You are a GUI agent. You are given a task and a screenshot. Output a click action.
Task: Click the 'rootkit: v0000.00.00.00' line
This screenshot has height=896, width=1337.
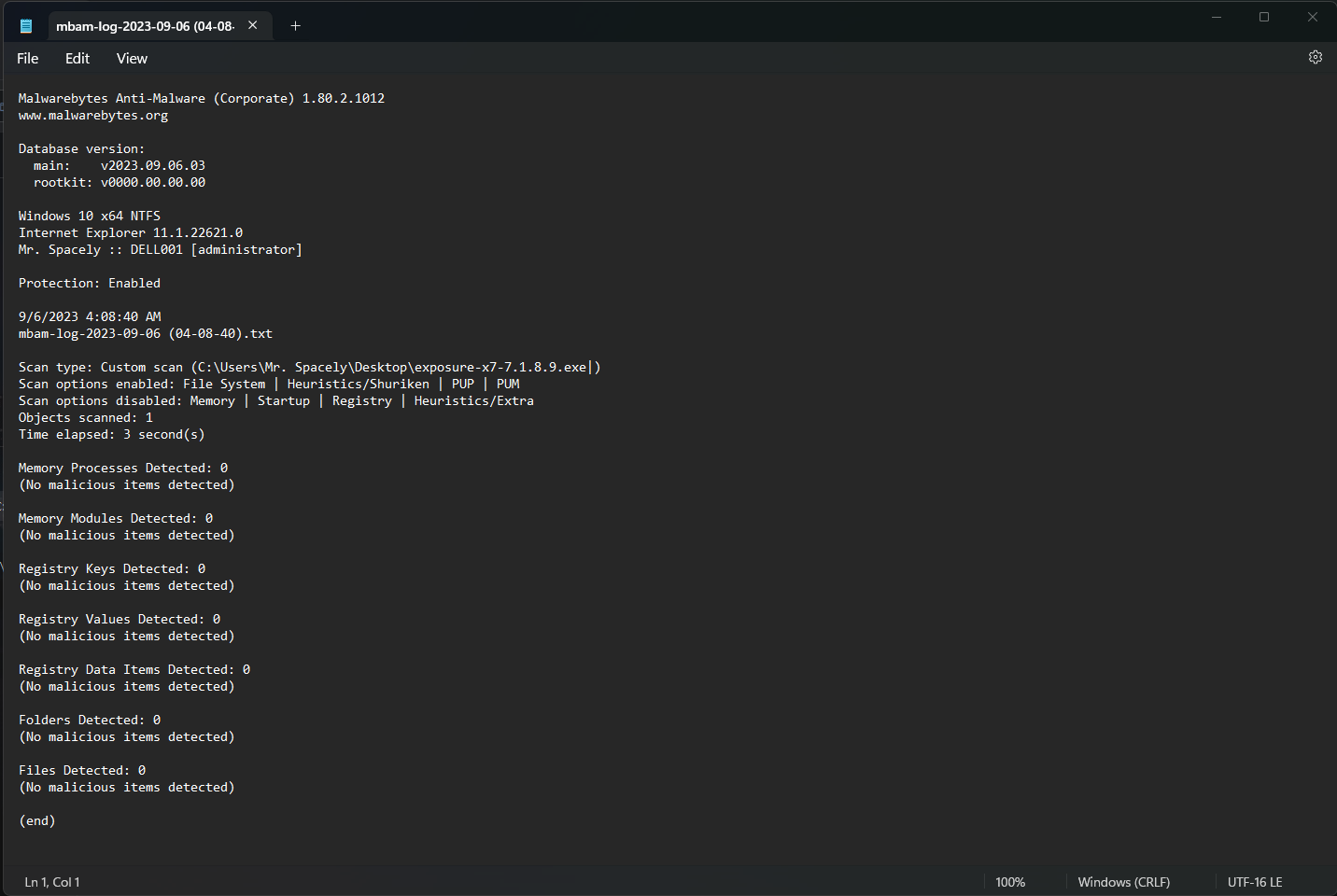tap(120, 182)
